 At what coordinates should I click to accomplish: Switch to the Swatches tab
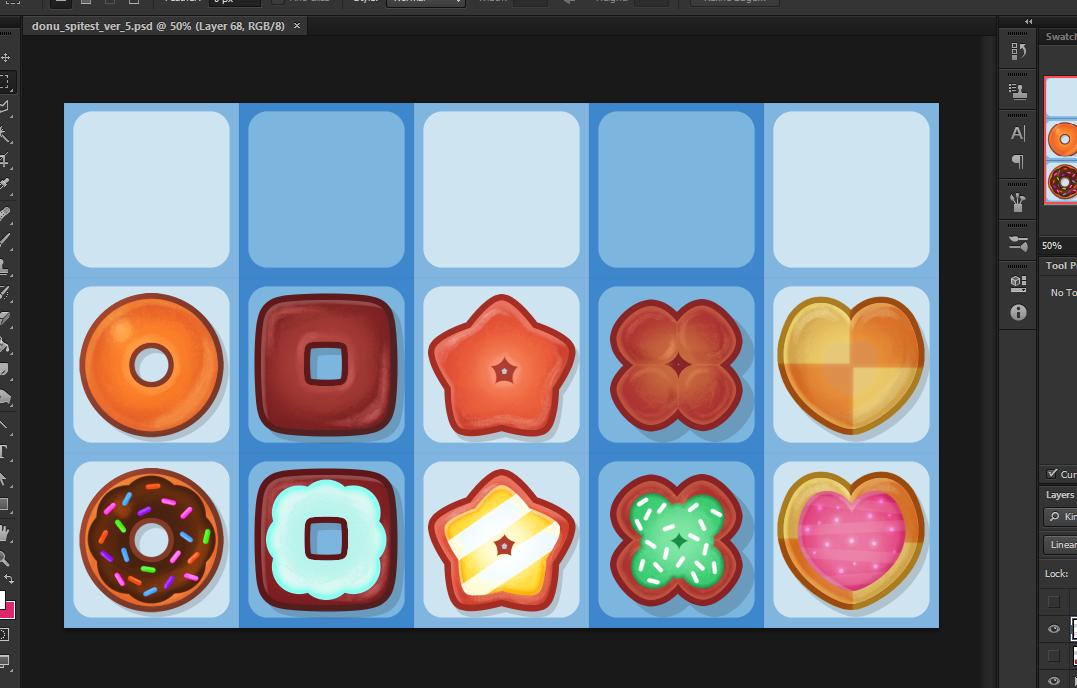tap(1061, 36)
